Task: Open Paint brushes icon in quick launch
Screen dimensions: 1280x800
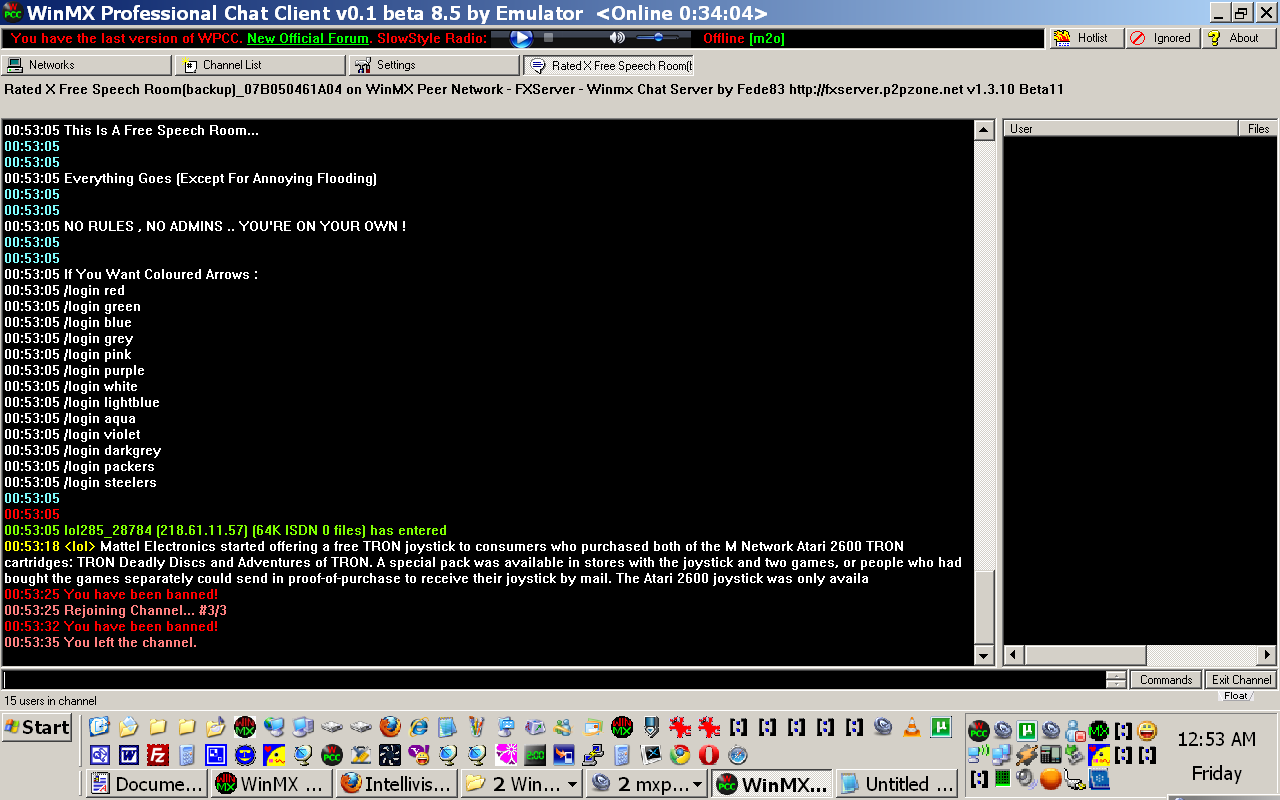Action: [x=476, y=727]
